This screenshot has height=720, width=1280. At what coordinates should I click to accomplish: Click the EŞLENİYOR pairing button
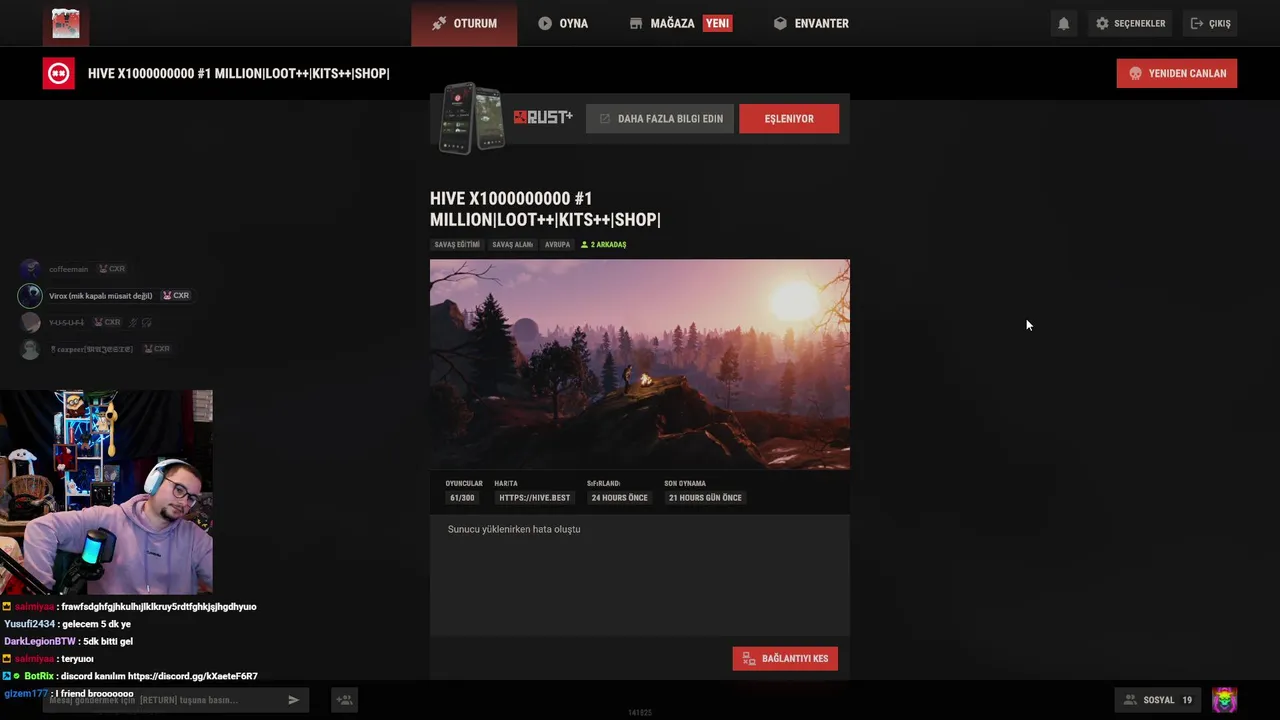point(789,118)
